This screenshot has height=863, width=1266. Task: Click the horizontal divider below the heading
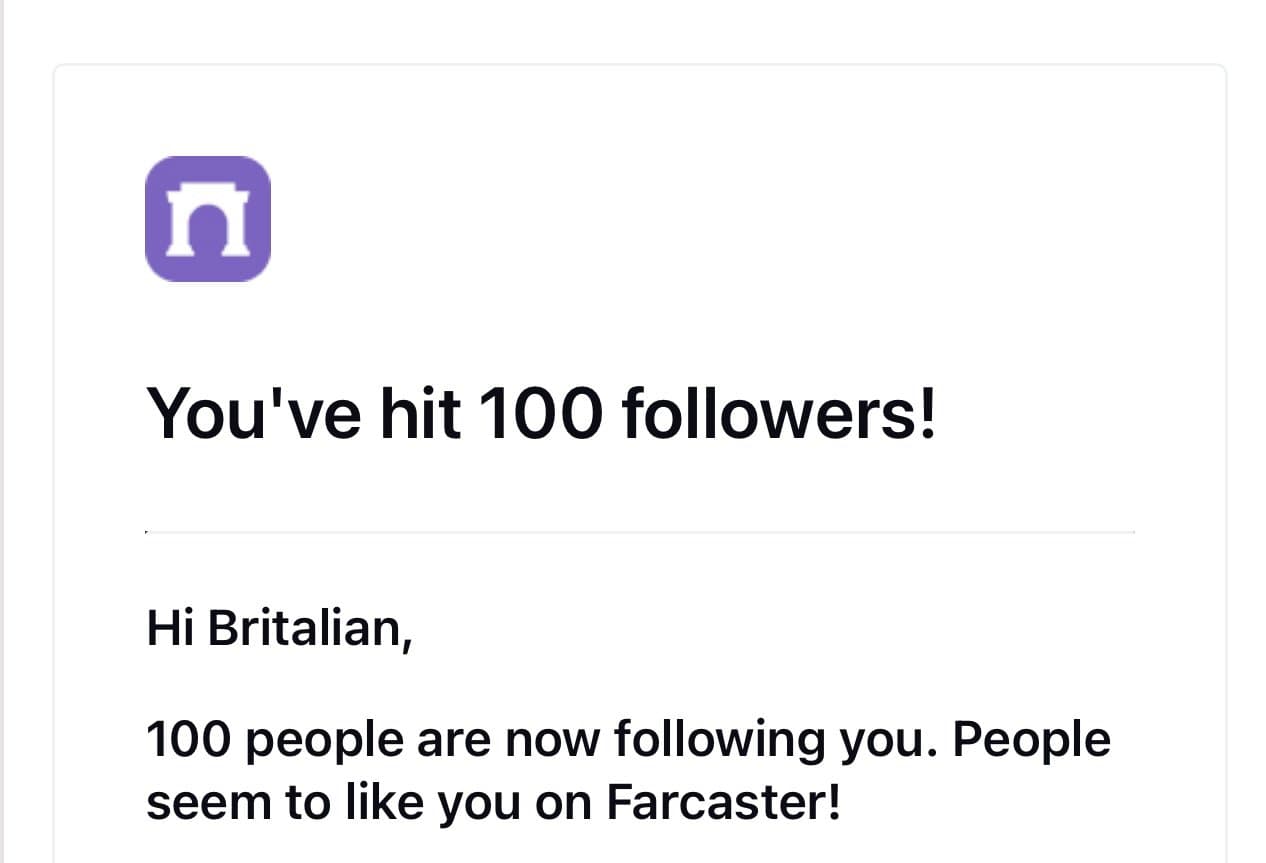640,532
